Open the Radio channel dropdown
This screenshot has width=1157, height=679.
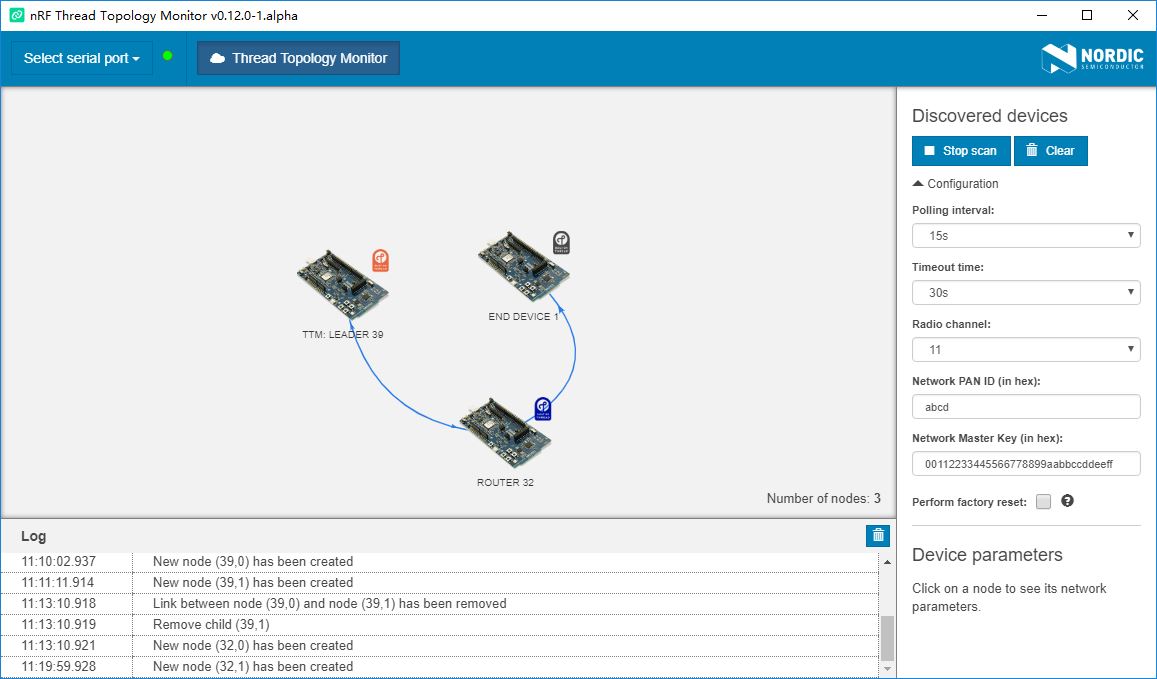(1026, 350)
